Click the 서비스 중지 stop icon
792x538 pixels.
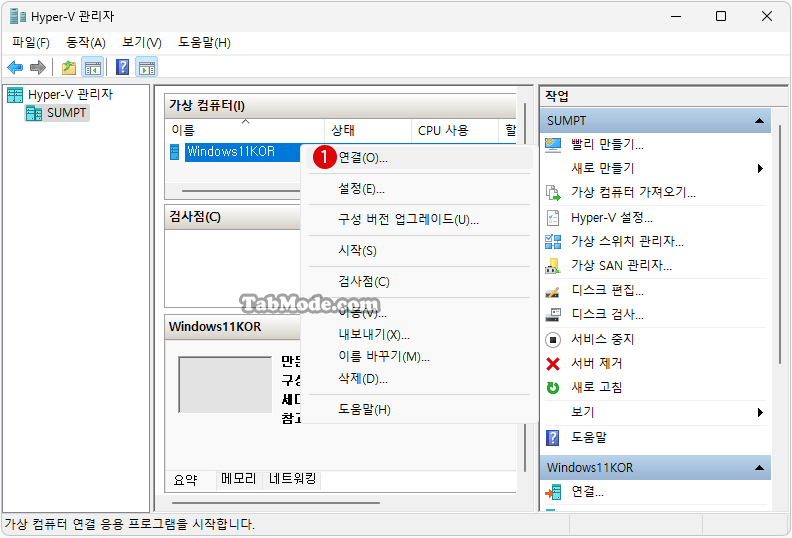[x=553, y=339]
